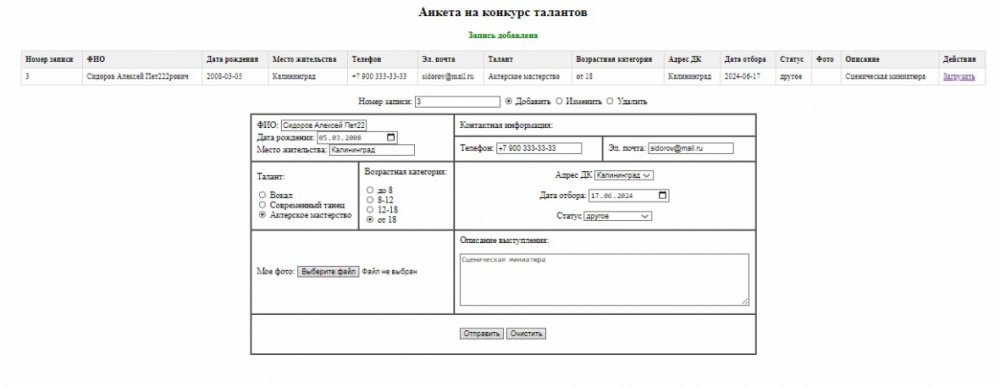
Task: Open the birth date calendar picker icon
Action: pyautogui.click(x=390, y=137)
